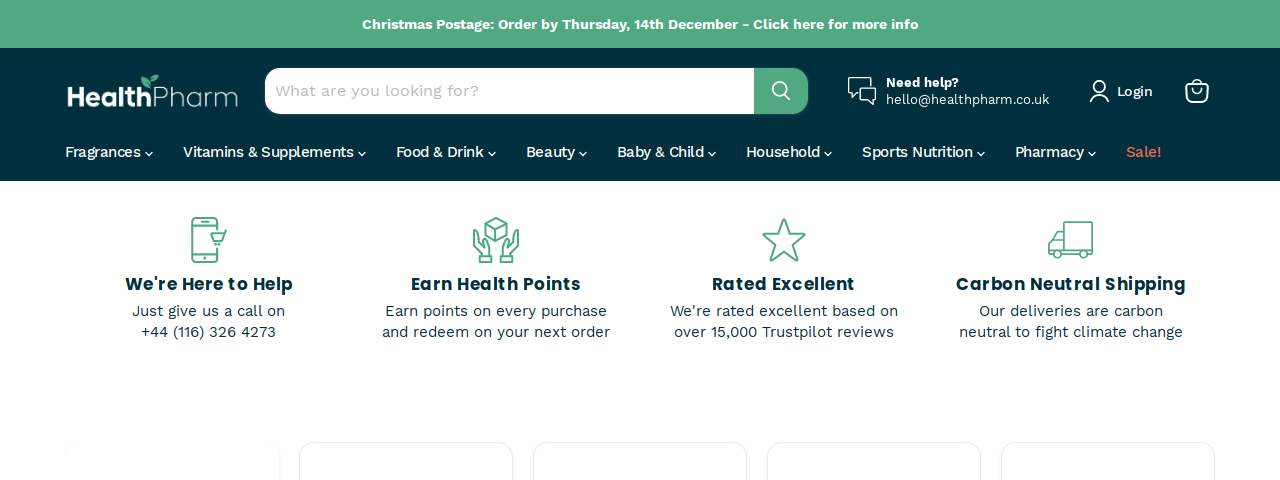Click the phone with cart icon

(x=208, y=240)
